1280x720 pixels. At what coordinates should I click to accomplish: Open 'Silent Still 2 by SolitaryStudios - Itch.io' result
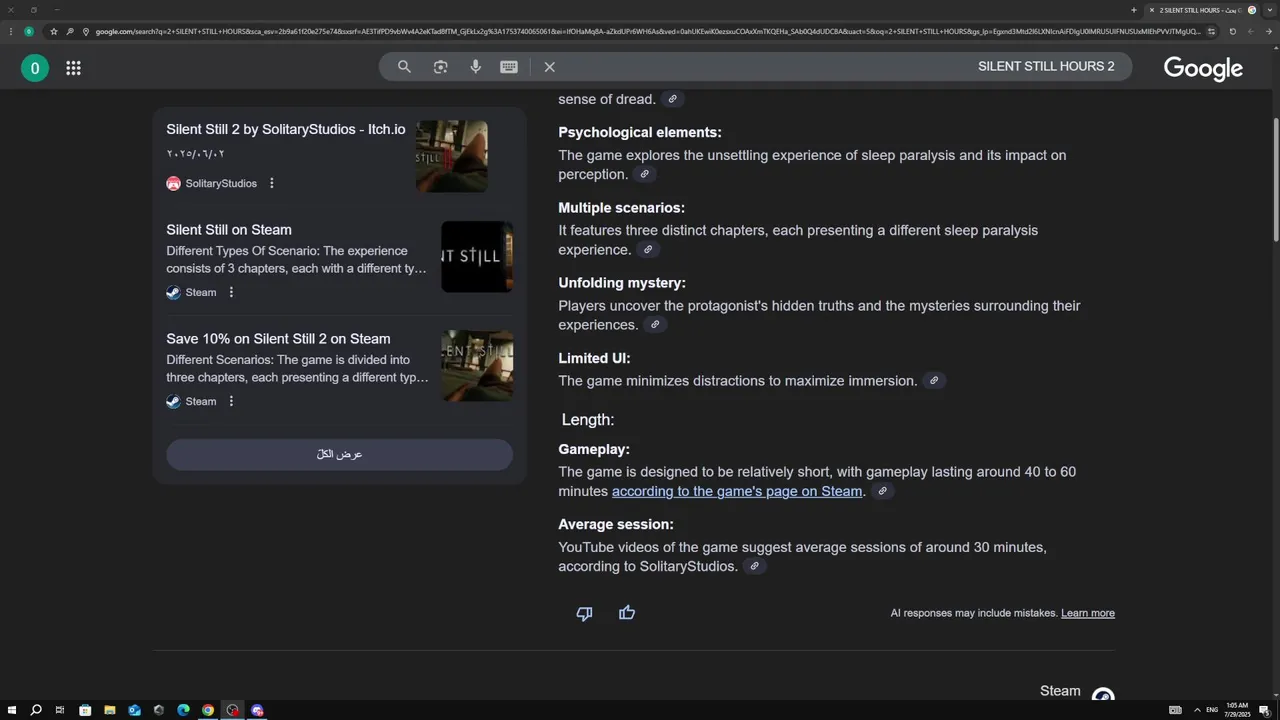click(x=286, y=130)
